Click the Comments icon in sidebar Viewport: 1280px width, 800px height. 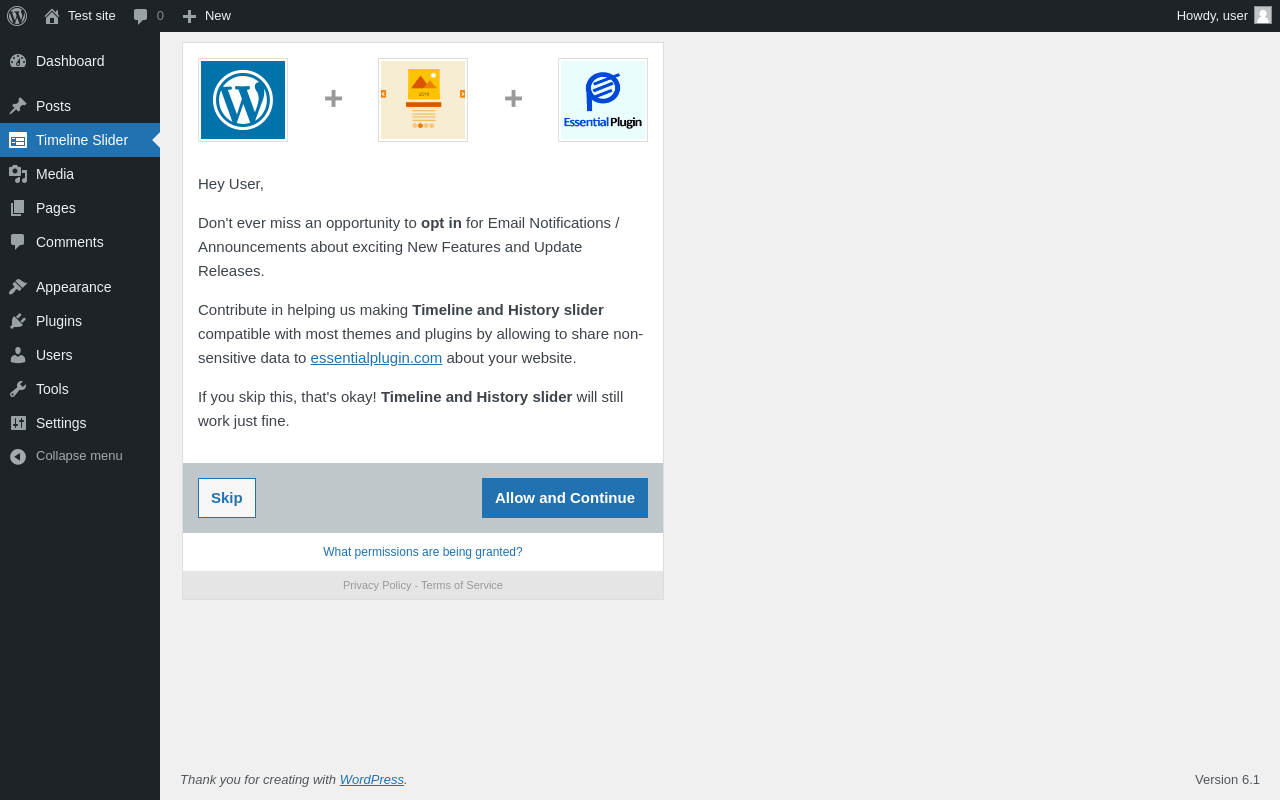(18, 242)
